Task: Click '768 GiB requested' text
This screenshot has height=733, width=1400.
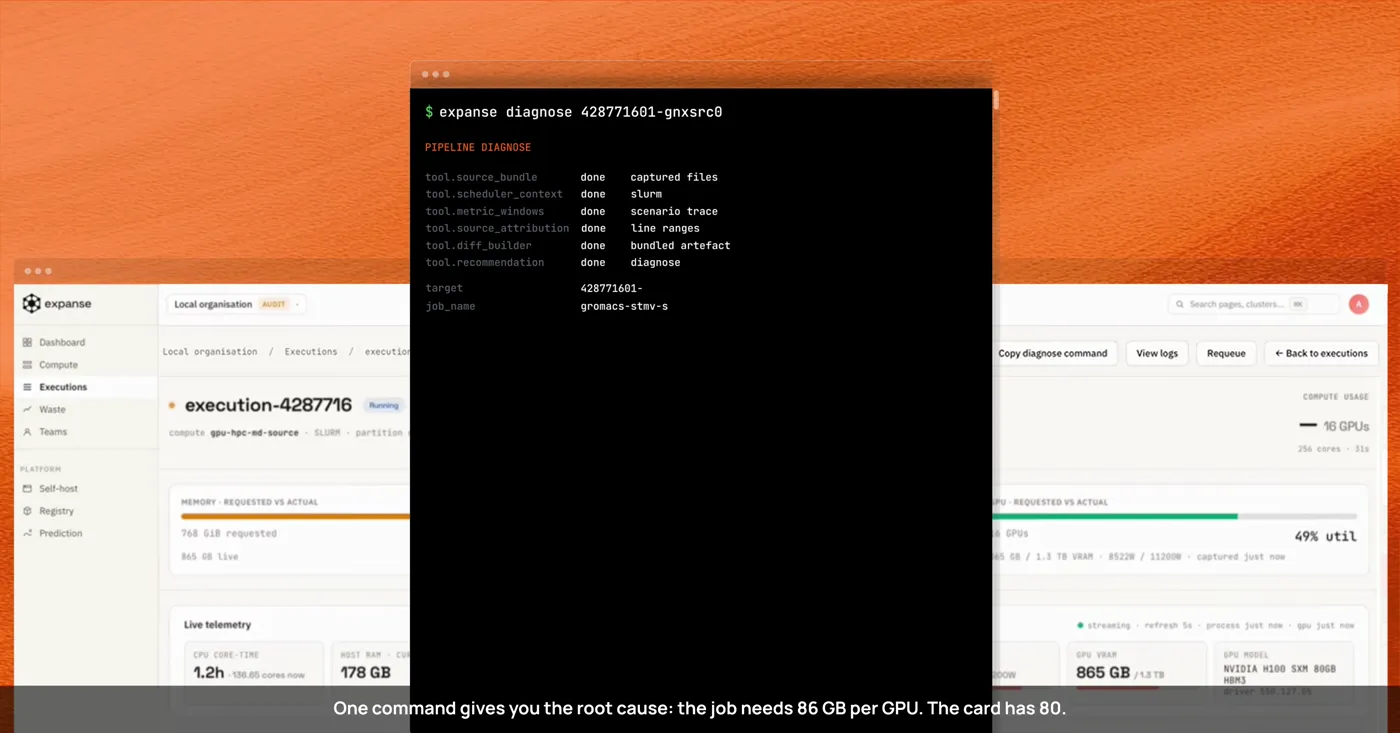Action: pyautogui.click(x=229, y=533)
